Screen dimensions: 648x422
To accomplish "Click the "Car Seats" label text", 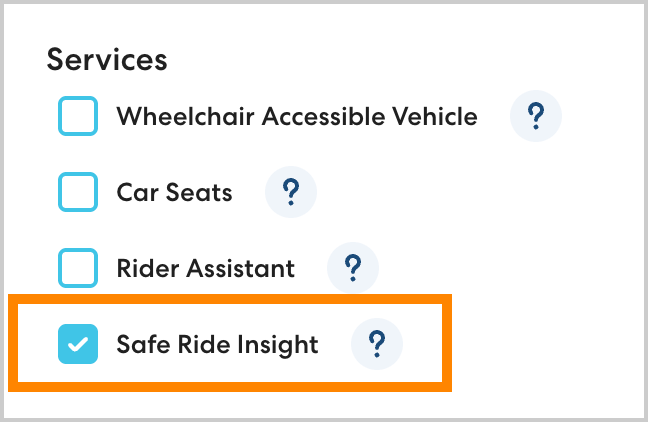I will pos(174,191).
